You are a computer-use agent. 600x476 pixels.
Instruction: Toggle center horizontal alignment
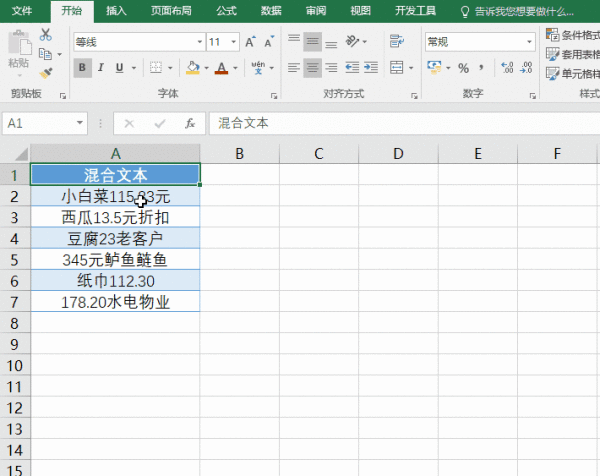pyautogui.click(x=313, y=68)
